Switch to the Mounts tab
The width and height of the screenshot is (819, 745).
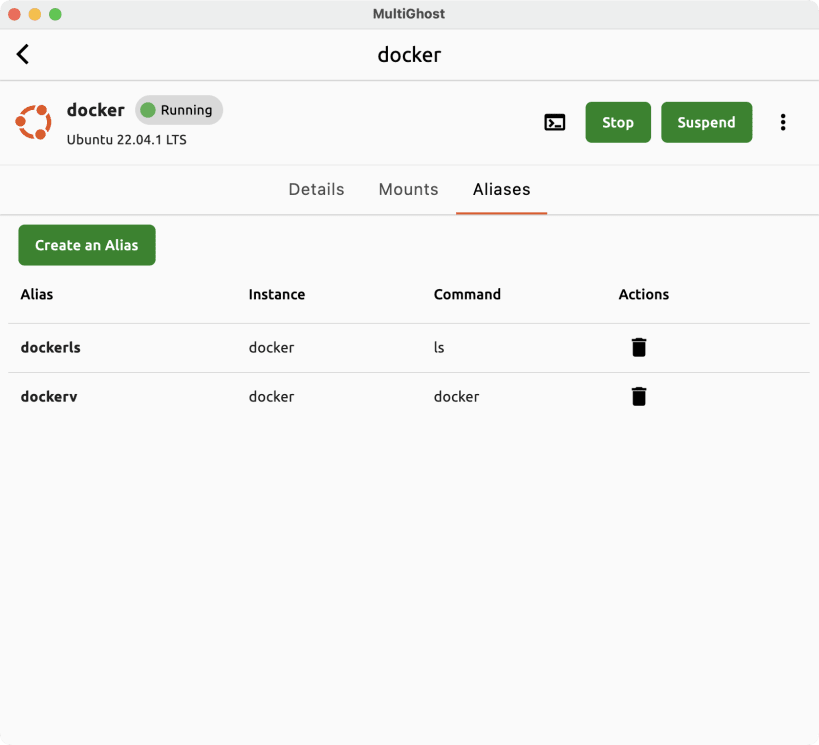tap(408, 189)
